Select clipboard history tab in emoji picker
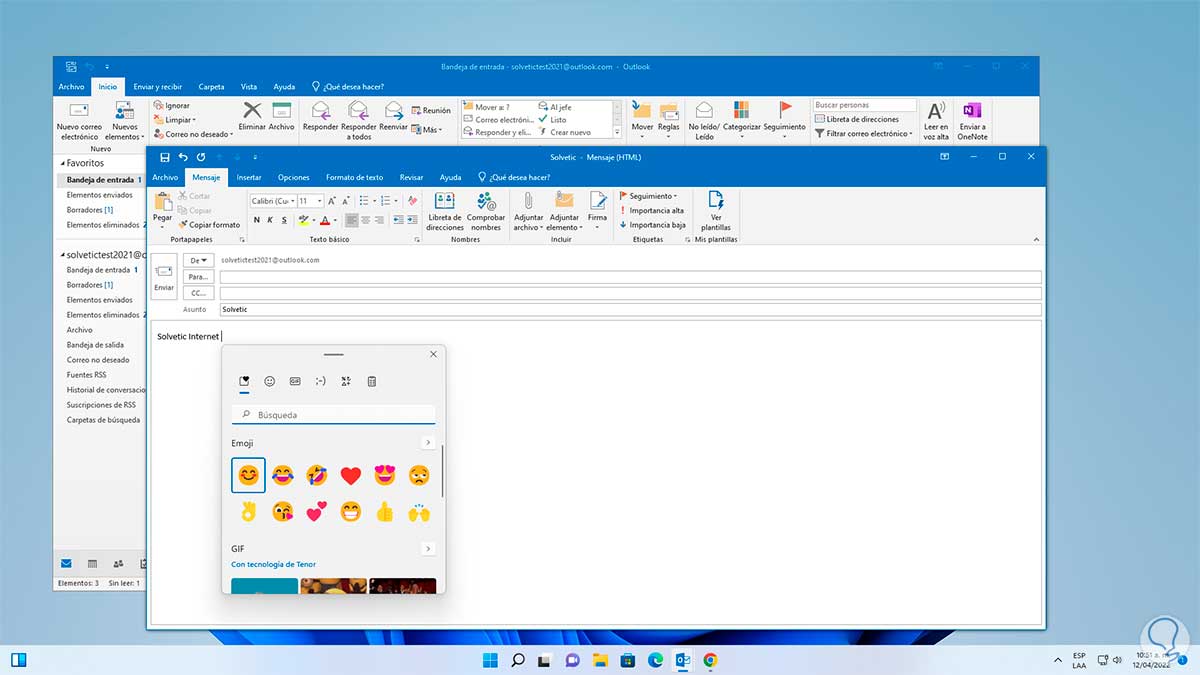Image resolution: width=1200 pixels, height=675 pixels. pos(371,381)
